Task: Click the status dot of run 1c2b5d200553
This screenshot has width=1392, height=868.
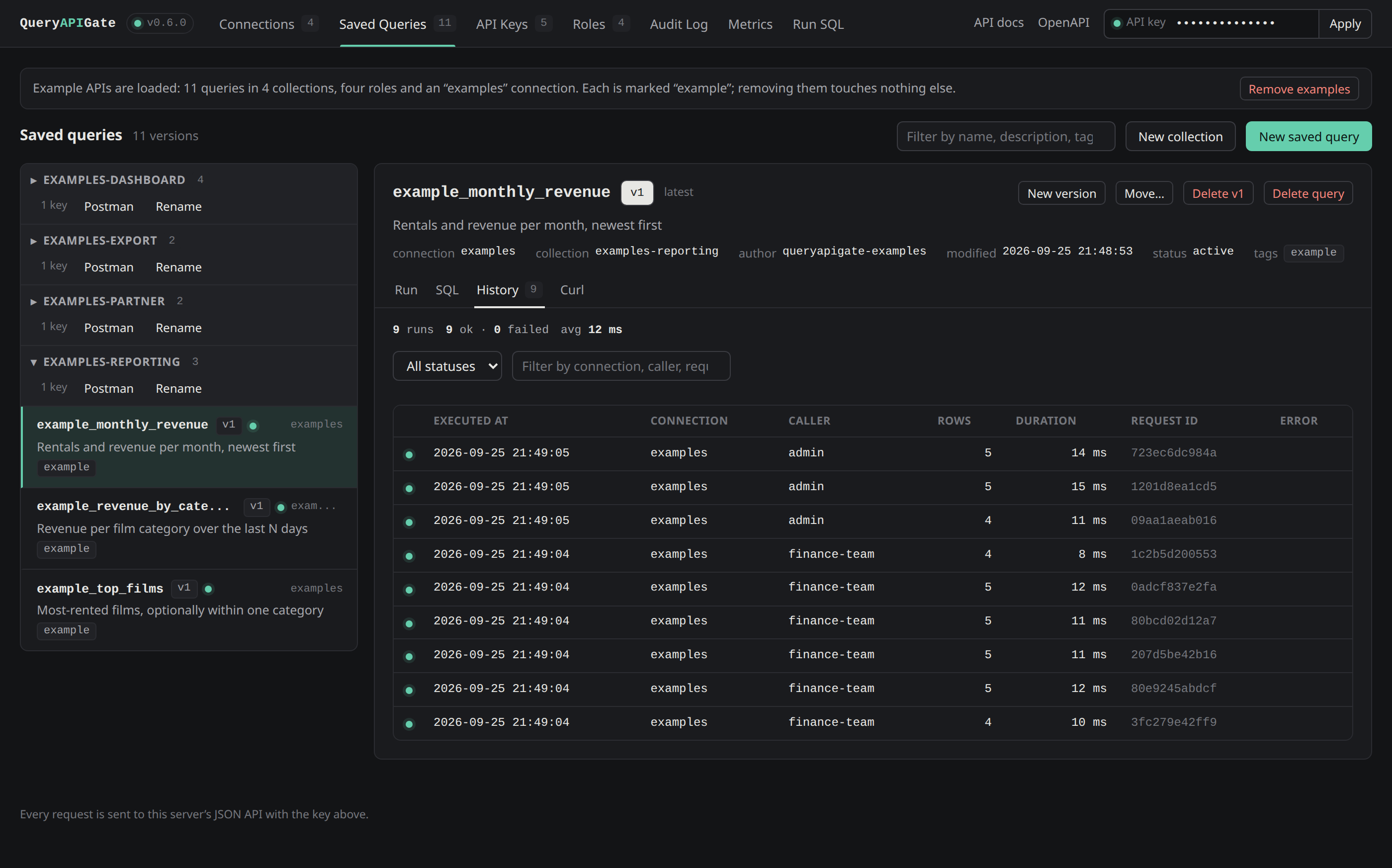Action: coord(409,556)
